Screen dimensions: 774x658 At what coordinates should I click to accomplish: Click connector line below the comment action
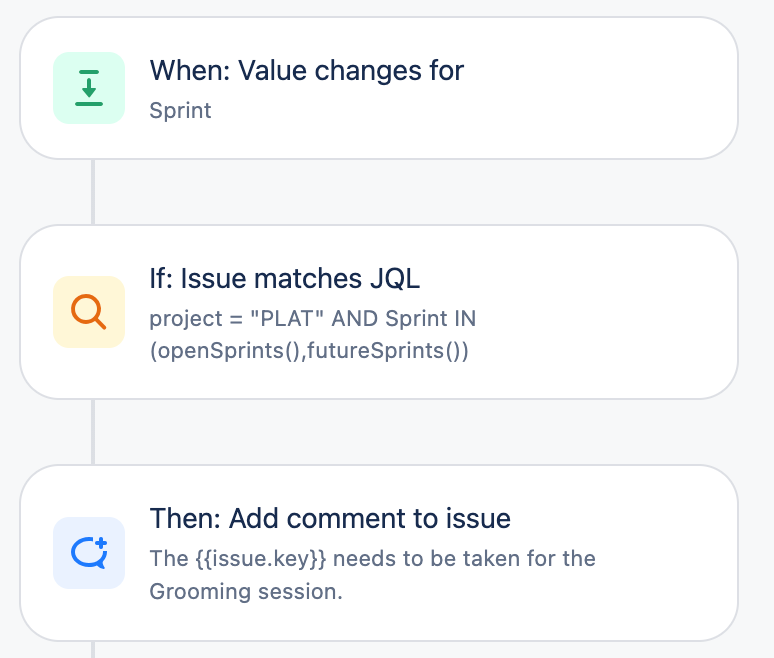[x=93, y=649]
